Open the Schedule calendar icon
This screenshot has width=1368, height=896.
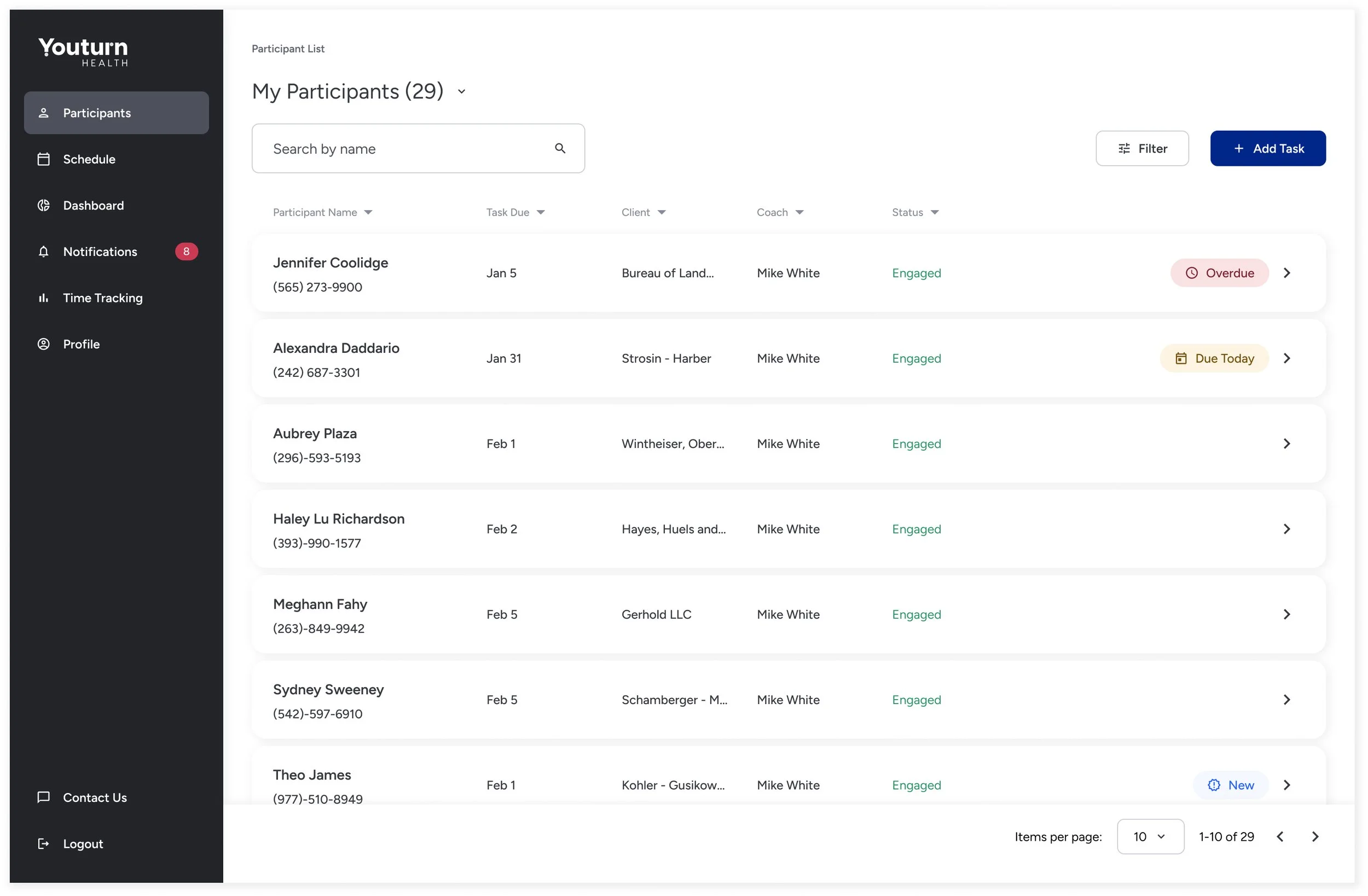44,159
